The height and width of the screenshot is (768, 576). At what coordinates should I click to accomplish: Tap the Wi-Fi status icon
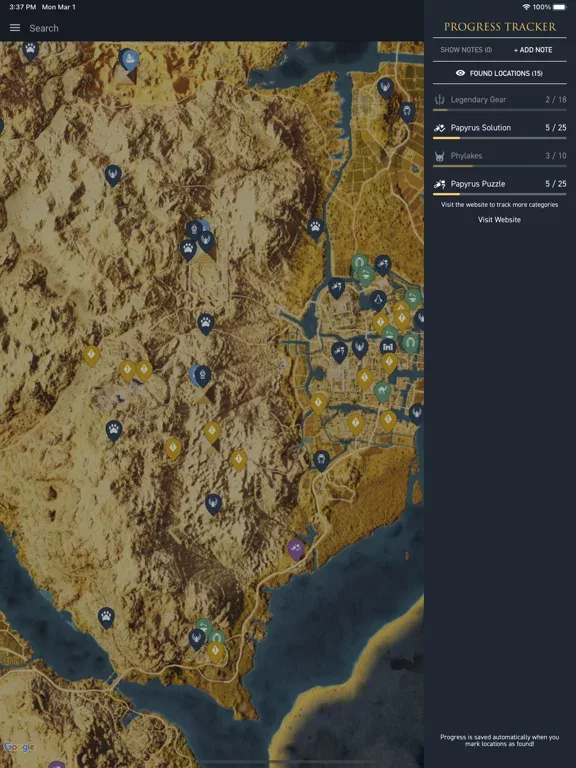point(526,7)
